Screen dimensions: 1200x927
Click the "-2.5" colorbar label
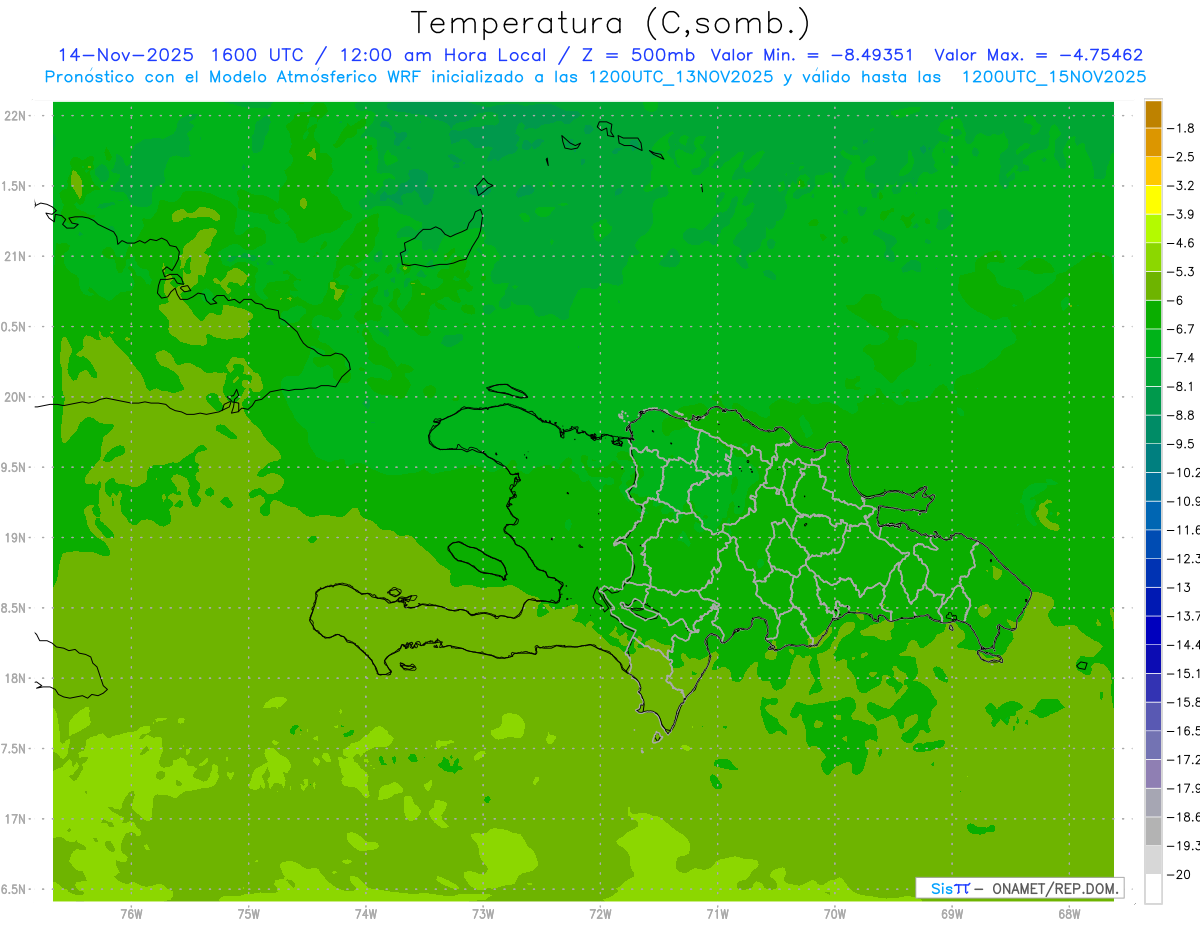pos(1182,157)
